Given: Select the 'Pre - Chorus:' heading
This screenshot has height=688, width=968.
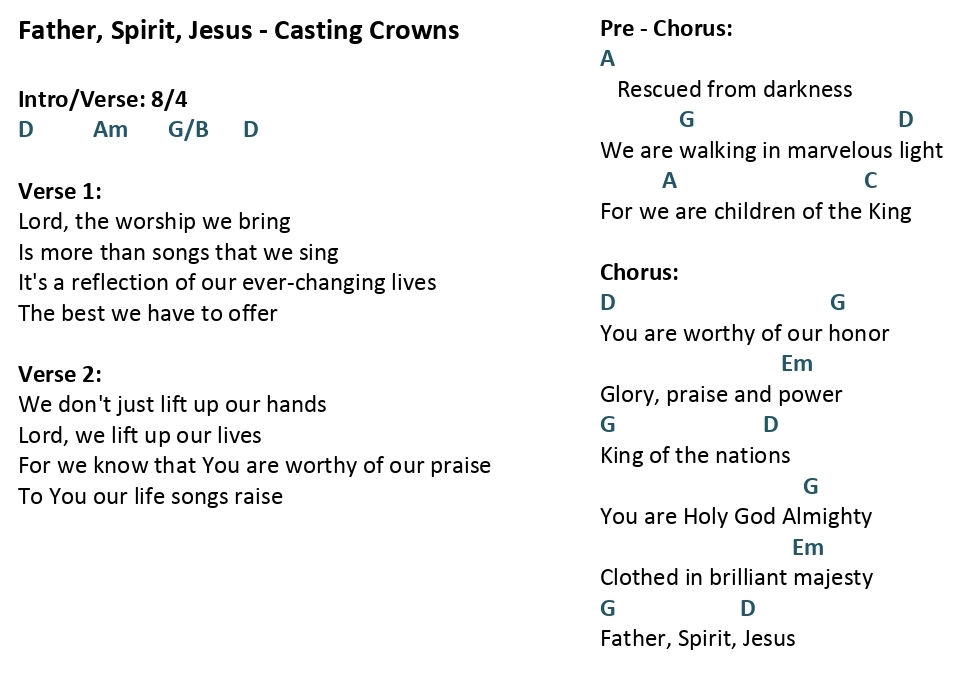Looking at the screenshot, I should click(666, 28).
